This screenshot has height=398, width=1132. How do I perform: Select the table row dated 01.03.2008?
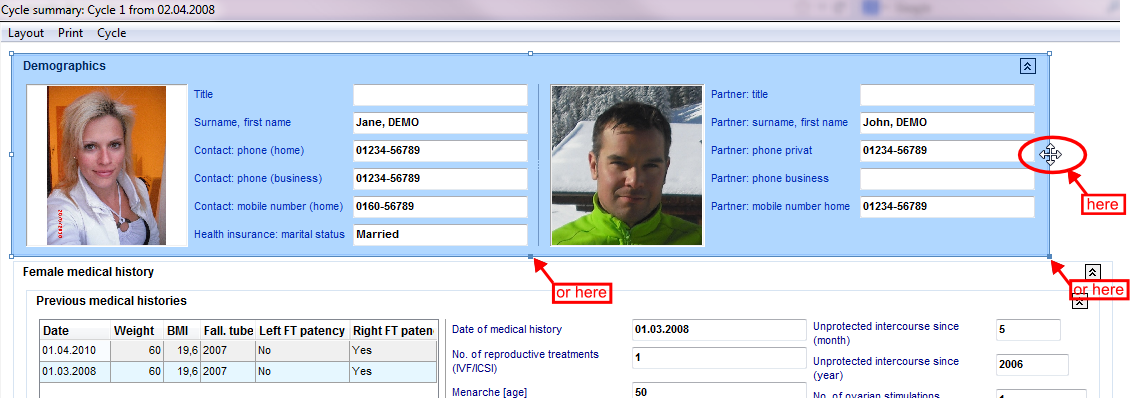[x=238, y=371]
